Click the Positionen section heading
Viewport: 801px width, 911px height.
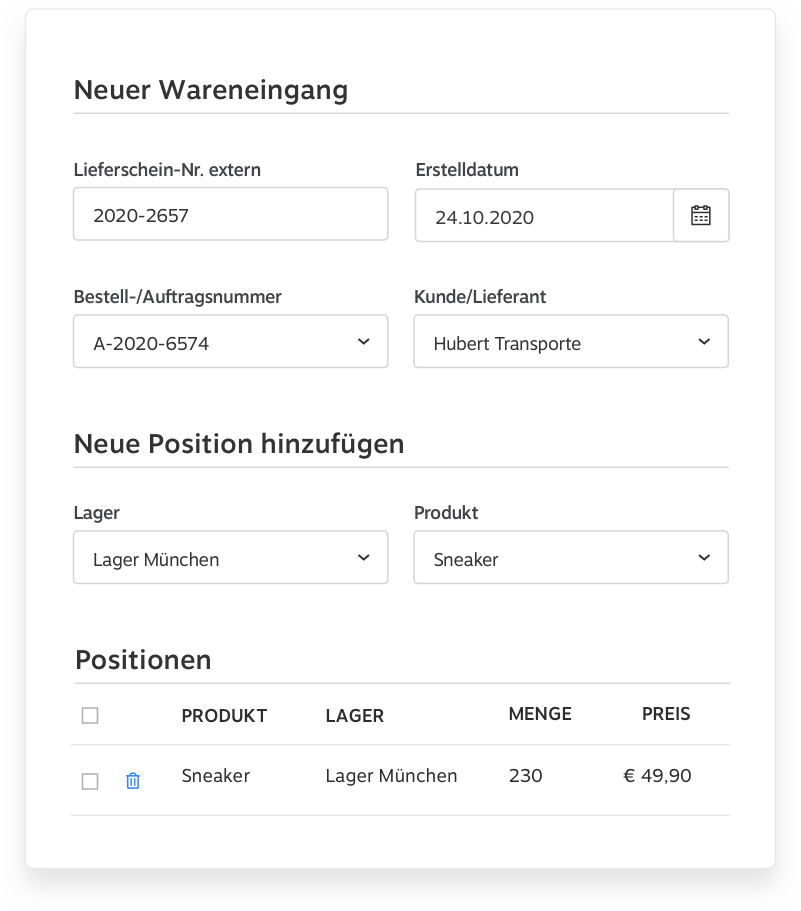(143, 660)
